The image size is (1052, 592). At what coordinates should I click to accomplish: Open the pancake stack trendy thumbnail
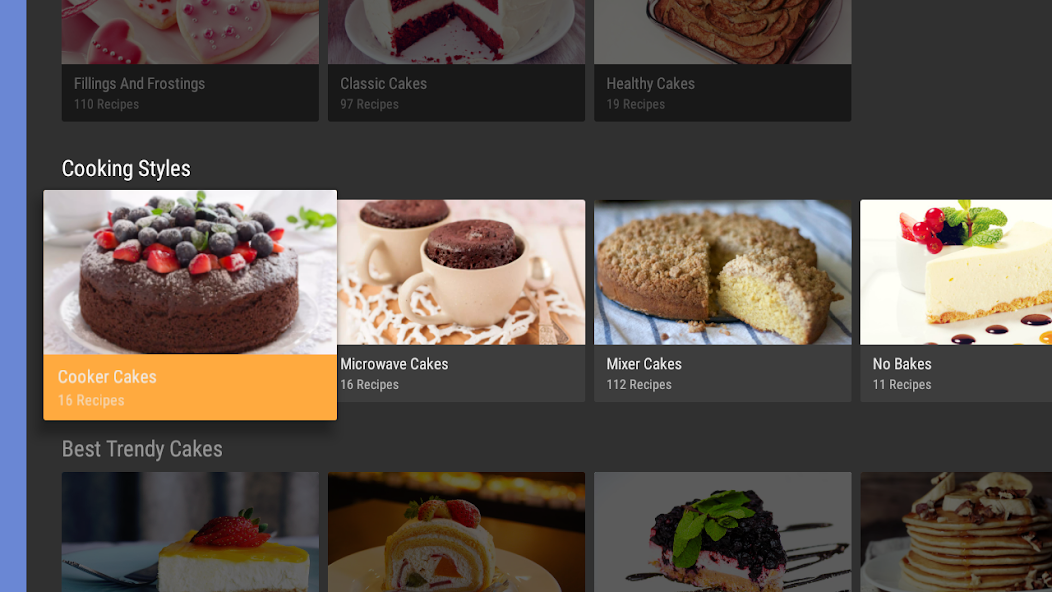pyautogui.click(x=956, y=532)
